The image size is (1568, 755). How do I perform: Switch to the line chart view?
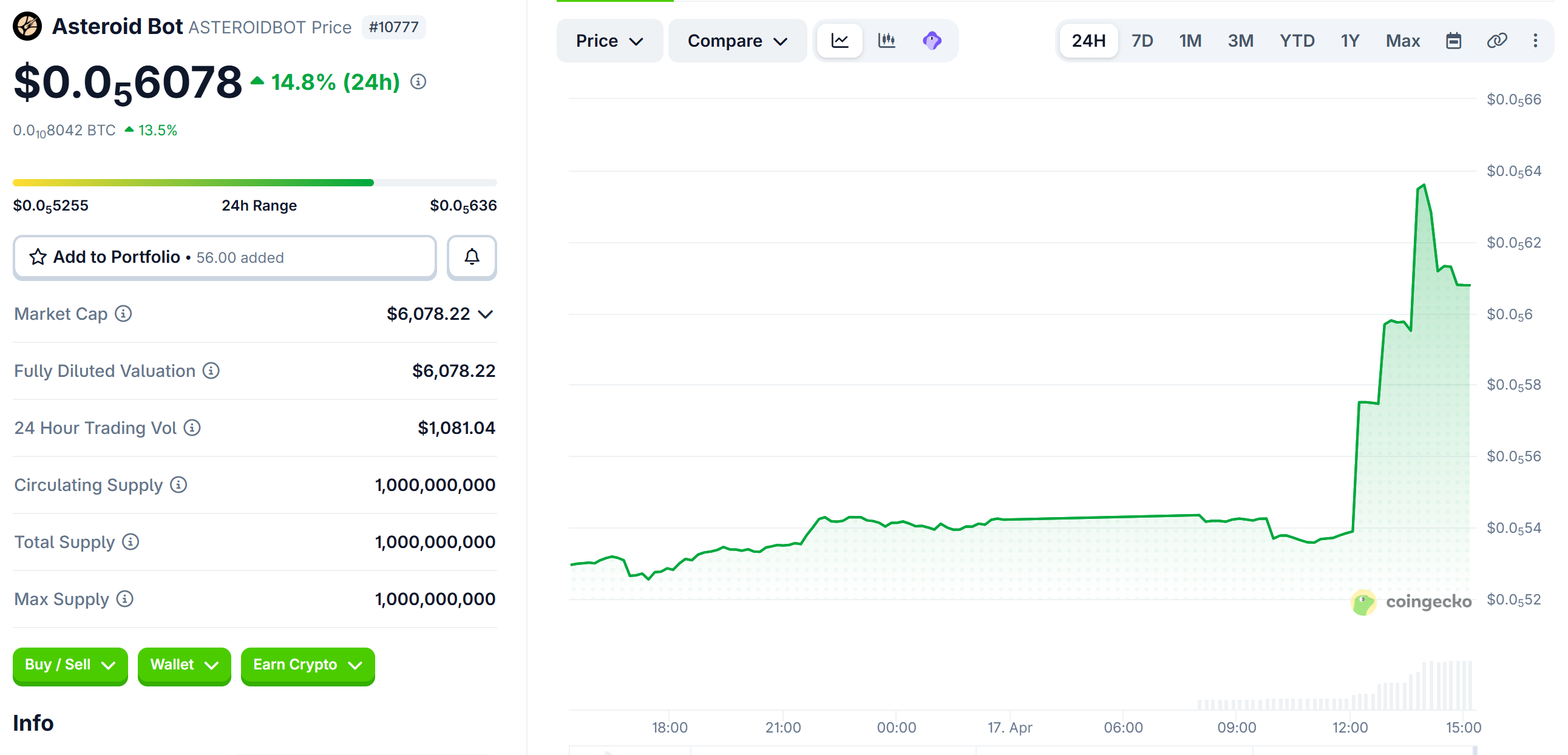pyautogui.click(x=840, y=41)
